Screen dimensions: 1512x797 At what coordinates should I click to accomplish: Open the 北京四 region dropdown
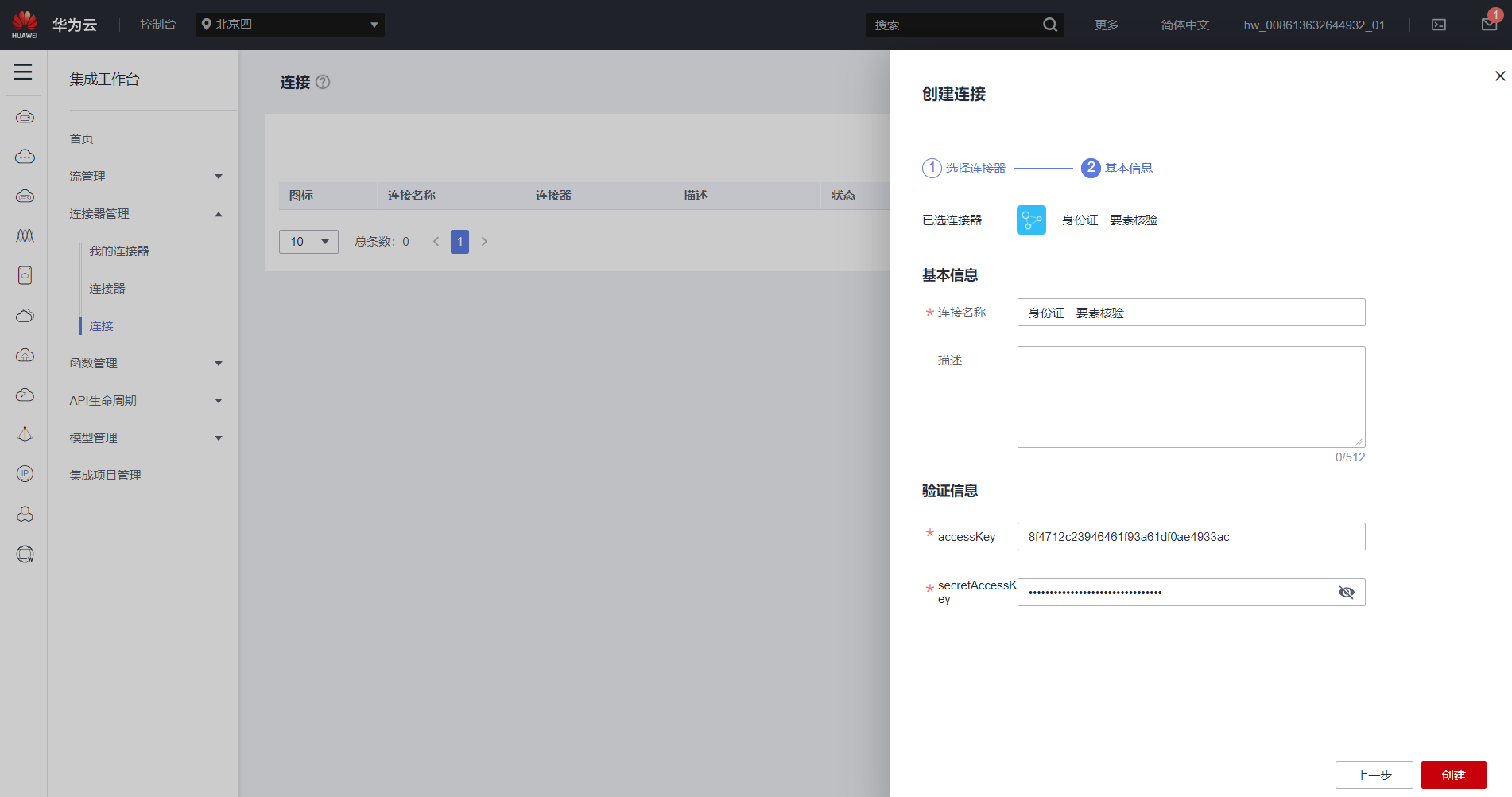tap(290, 25)
